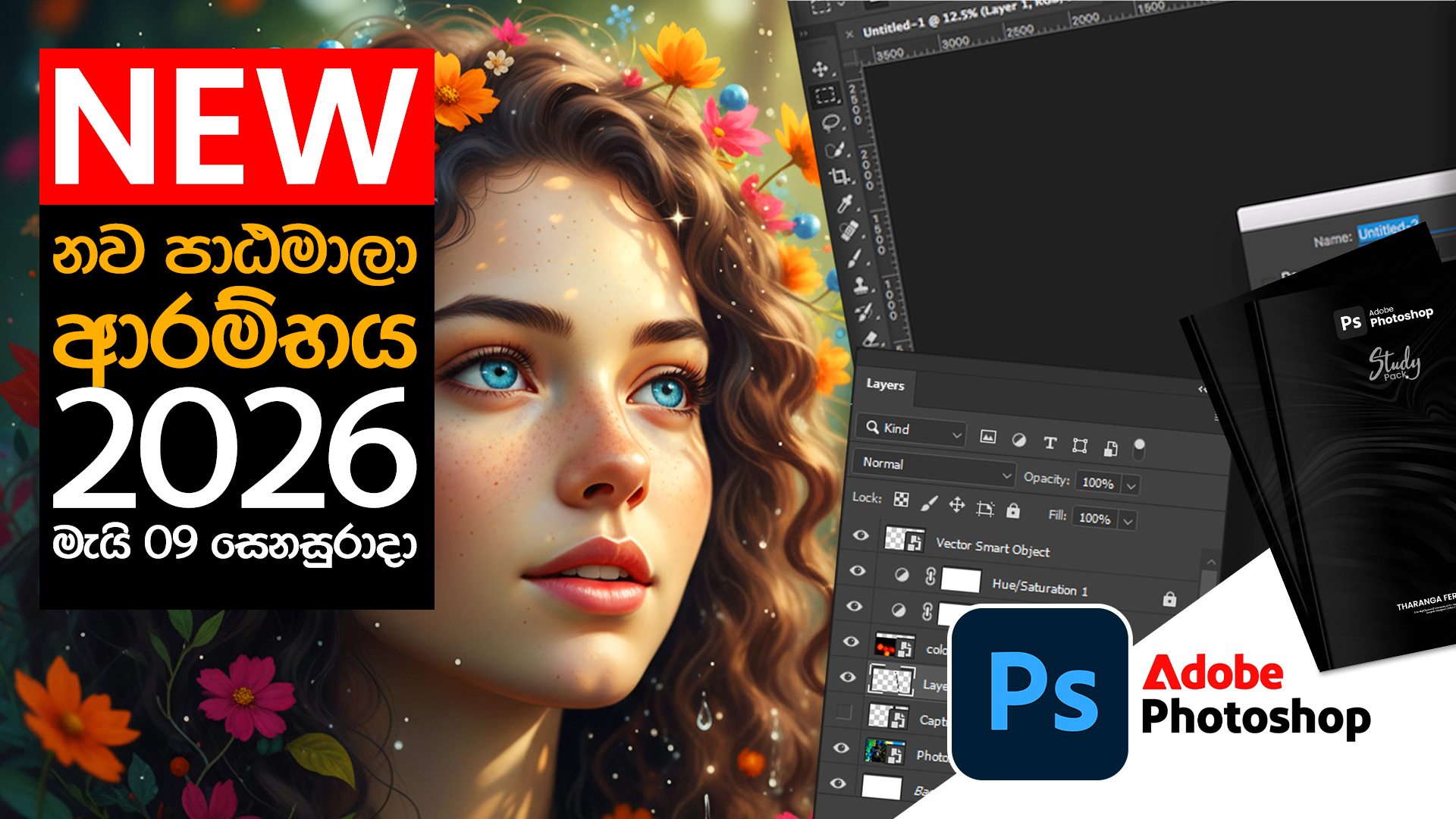Open the Layers panel tab
The width and height of the screenshot is (1456, 819).
pyautogui.click(x=885, y=384)
